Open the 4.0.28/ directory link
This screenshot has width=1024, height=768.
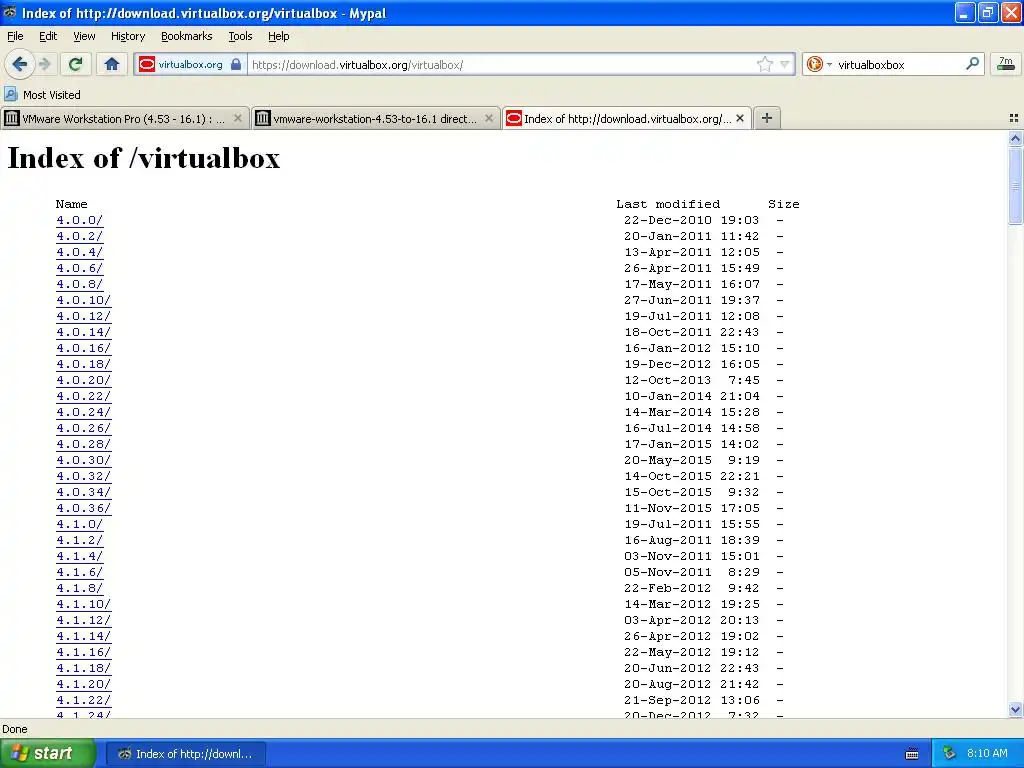click(83, 444)
